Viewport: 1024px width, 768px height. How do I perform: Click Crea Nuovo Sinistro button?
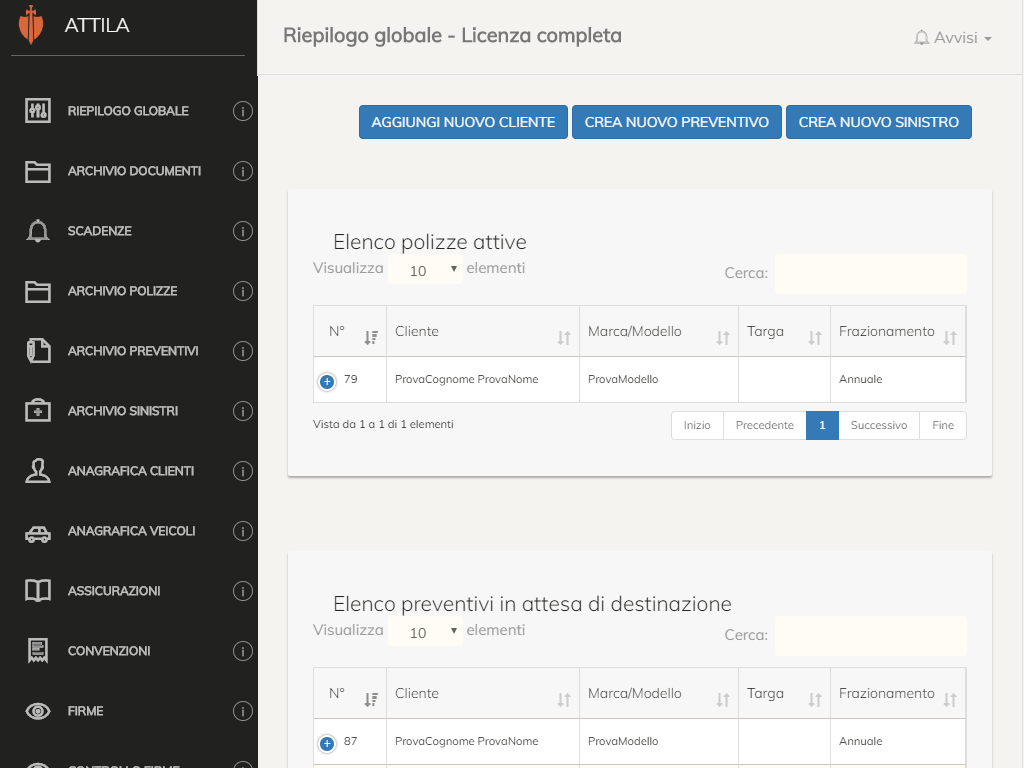pyautogui.click(x=878, y=122)
